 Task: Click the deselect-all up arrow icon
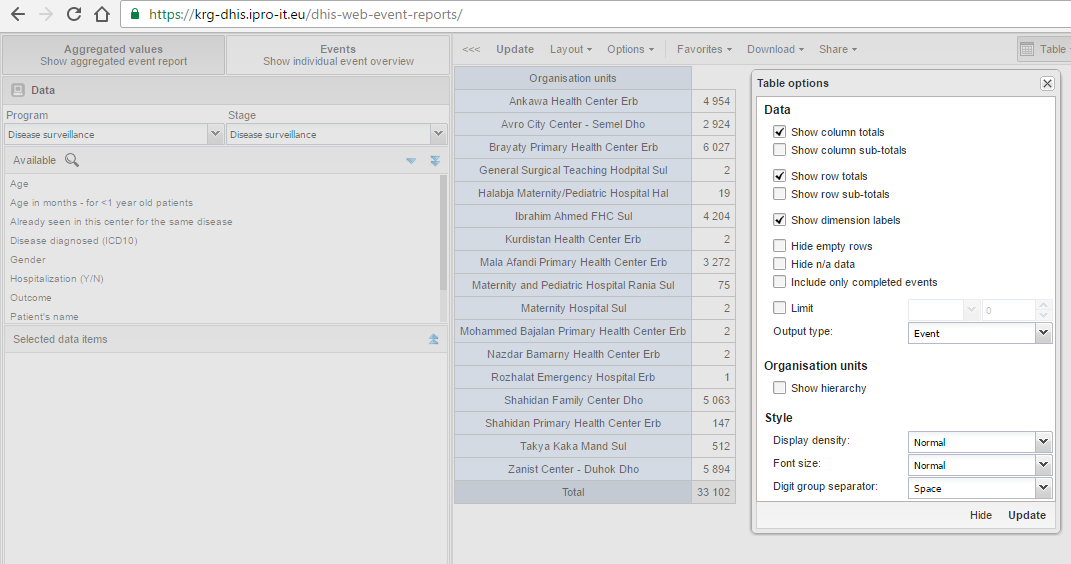tap(434, 339)
